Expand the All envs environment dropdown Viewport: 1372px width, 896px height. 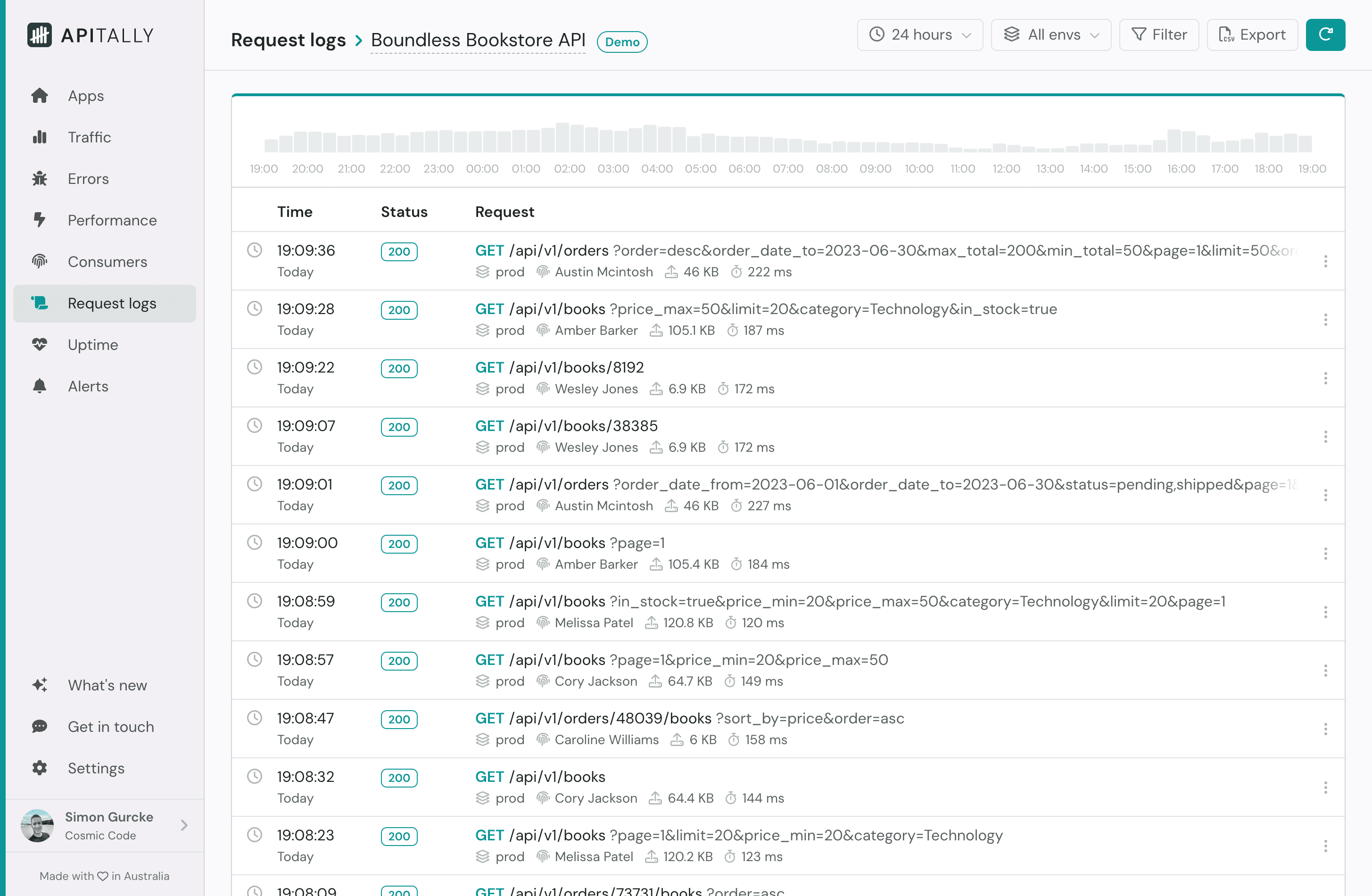coord(1050,34)
